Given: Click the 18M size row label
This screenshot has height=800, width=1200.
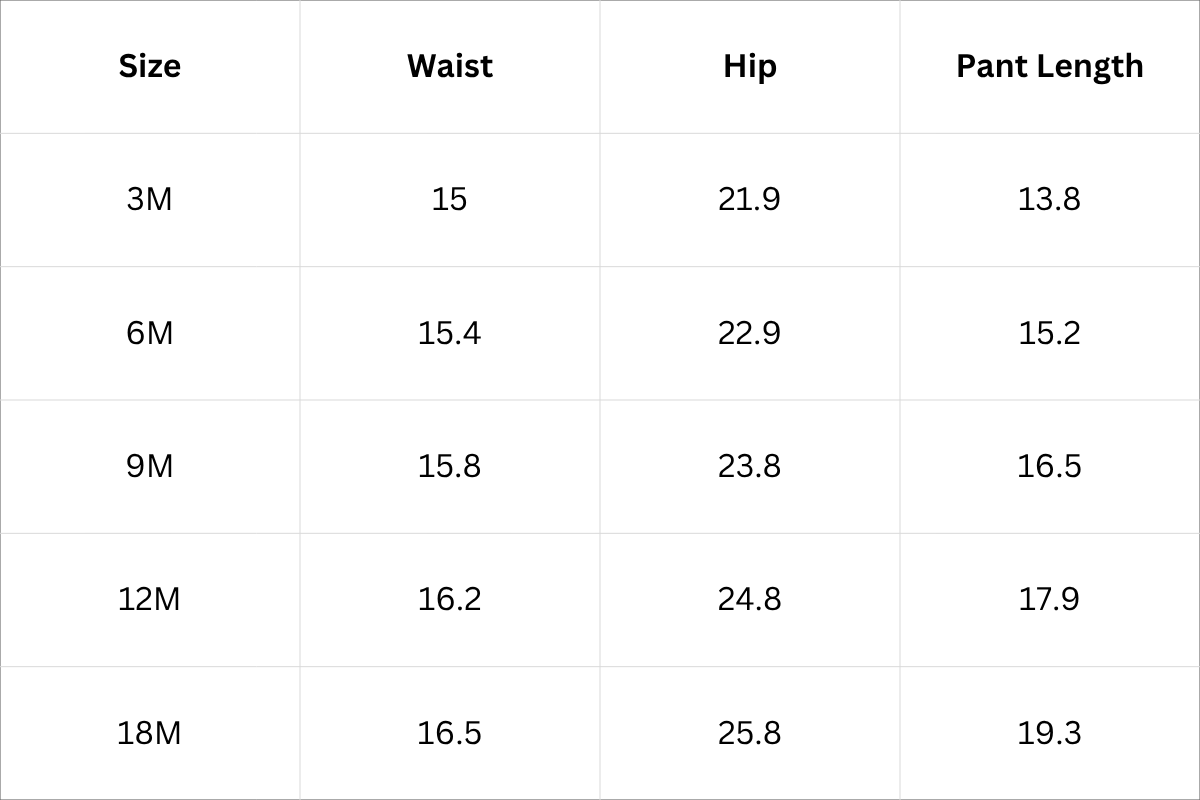Looking at the screenshot, I should pos(150,733).
